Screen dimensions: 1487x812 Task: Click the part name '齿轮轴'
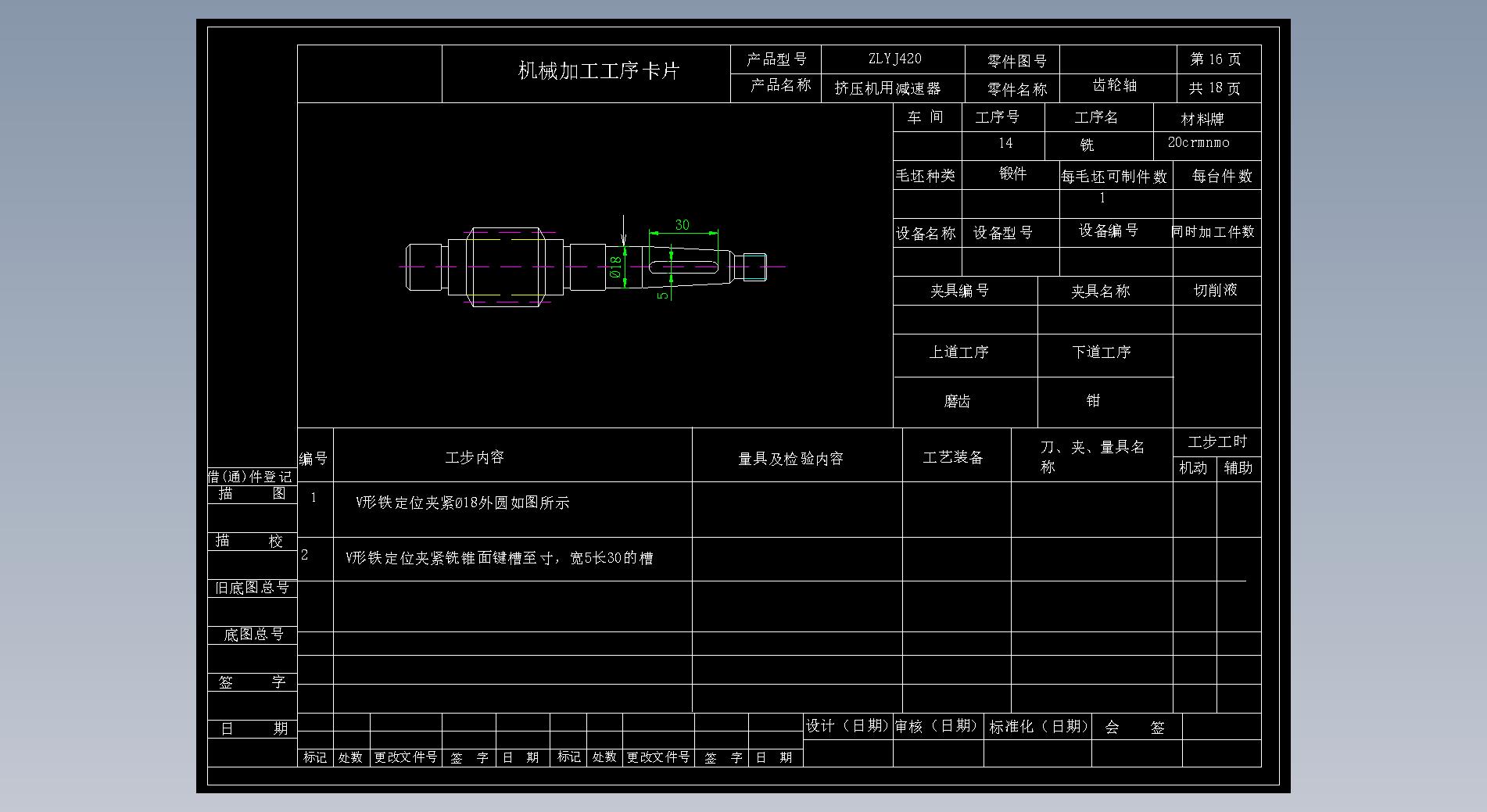coord(1115,86)
